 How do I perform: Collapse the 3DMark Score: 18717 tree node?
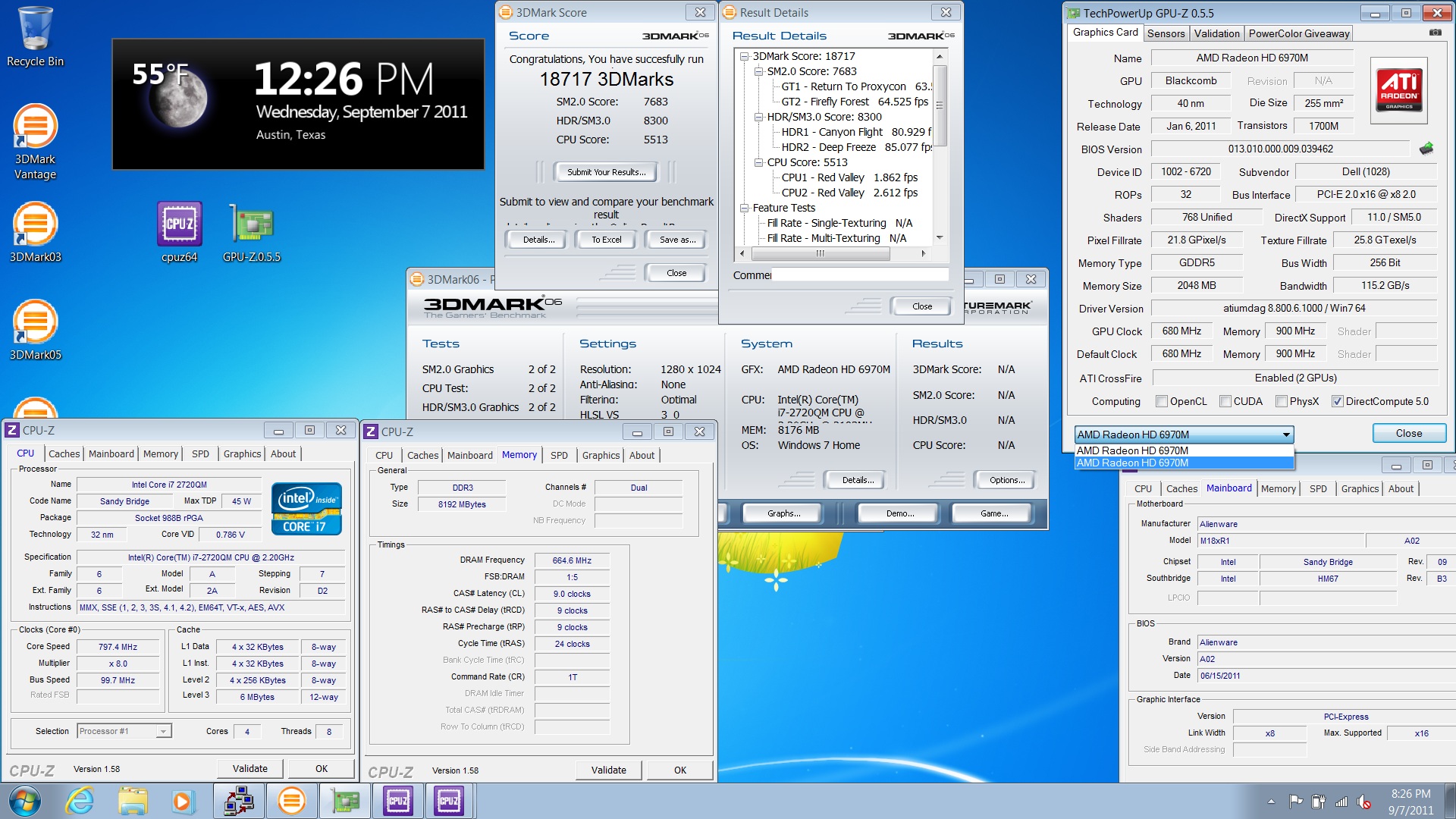[745, 56]
